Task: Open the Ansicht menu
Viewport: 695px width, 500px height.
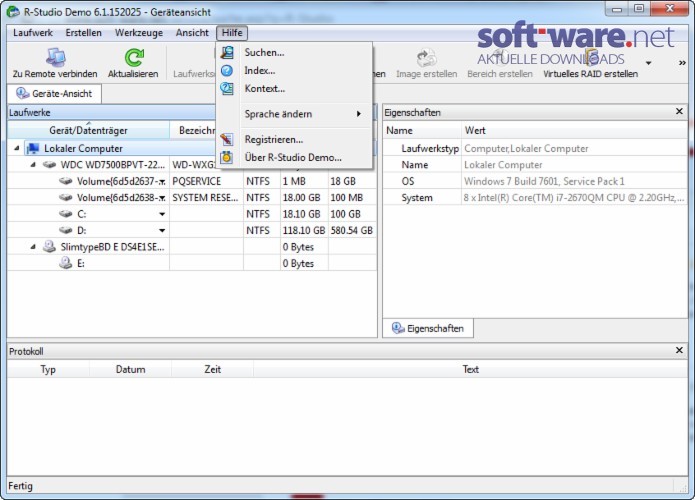Action: click(x=192, y=33)
